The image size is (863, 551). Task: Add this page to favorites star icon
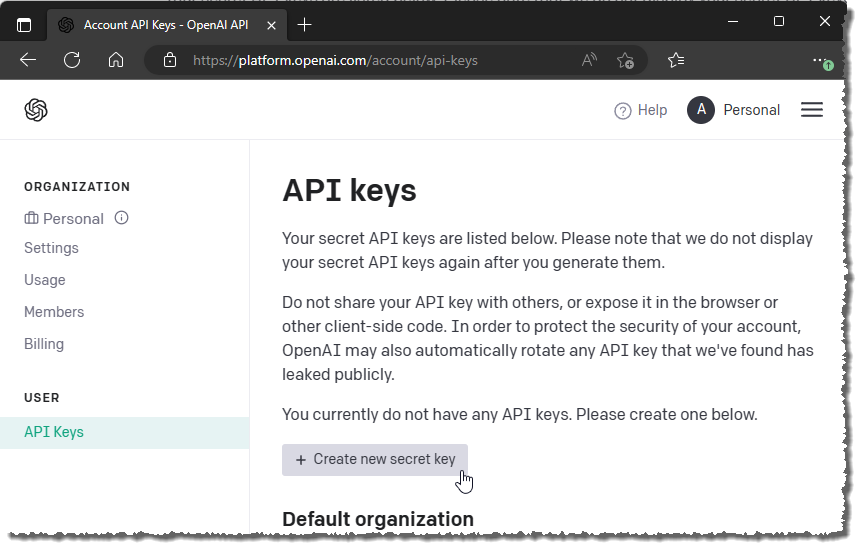[x=625, y=60]
